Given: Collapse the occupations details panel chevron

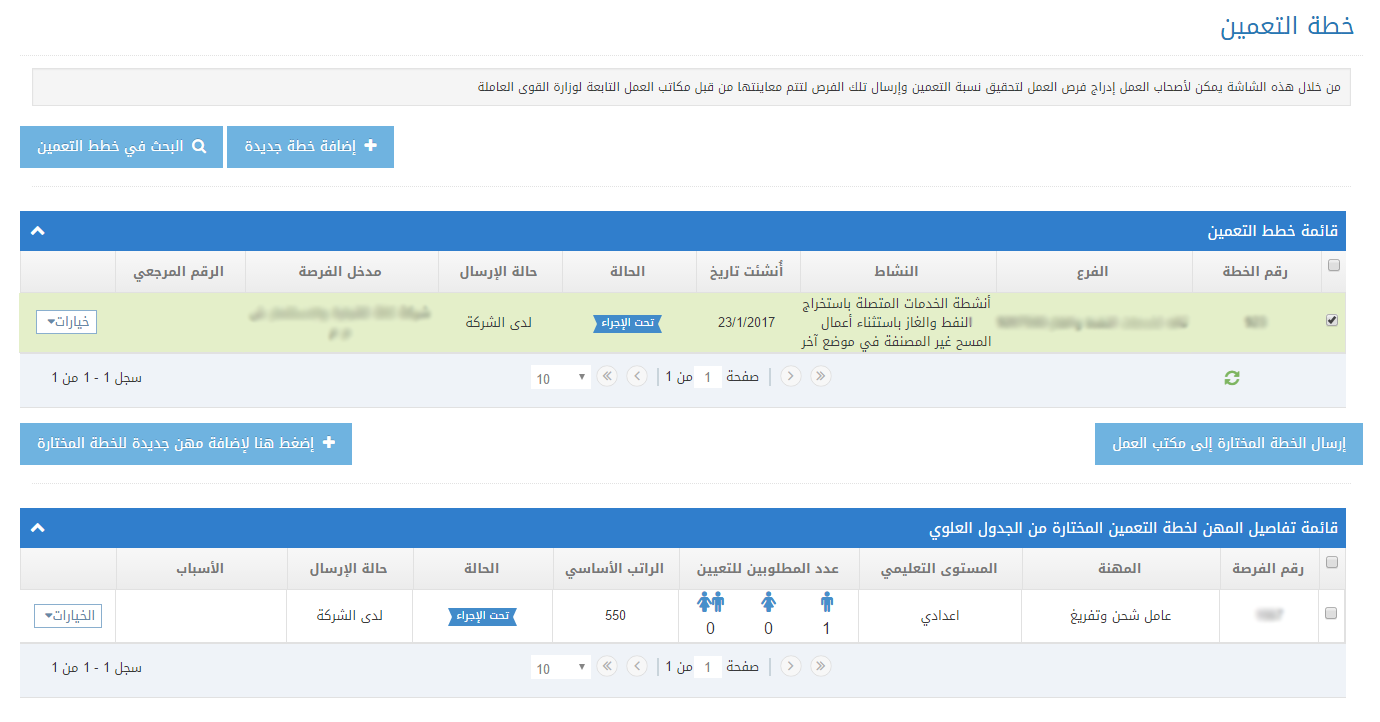Looking at the screenshot, I should pyautogui.click(x=38, y=528).
